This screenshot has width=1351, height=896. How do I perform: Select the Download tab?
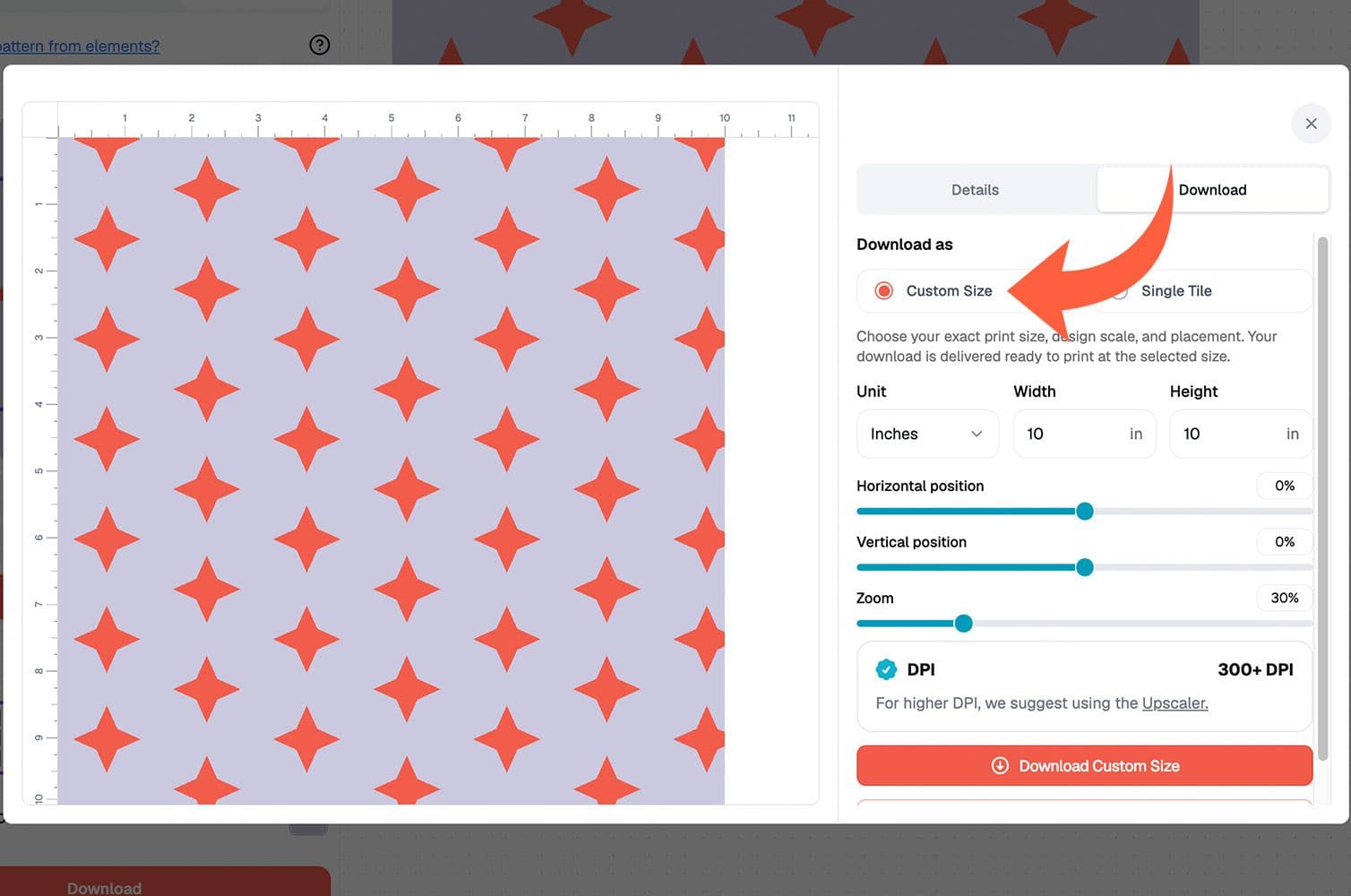click(x=1212, y=190)
